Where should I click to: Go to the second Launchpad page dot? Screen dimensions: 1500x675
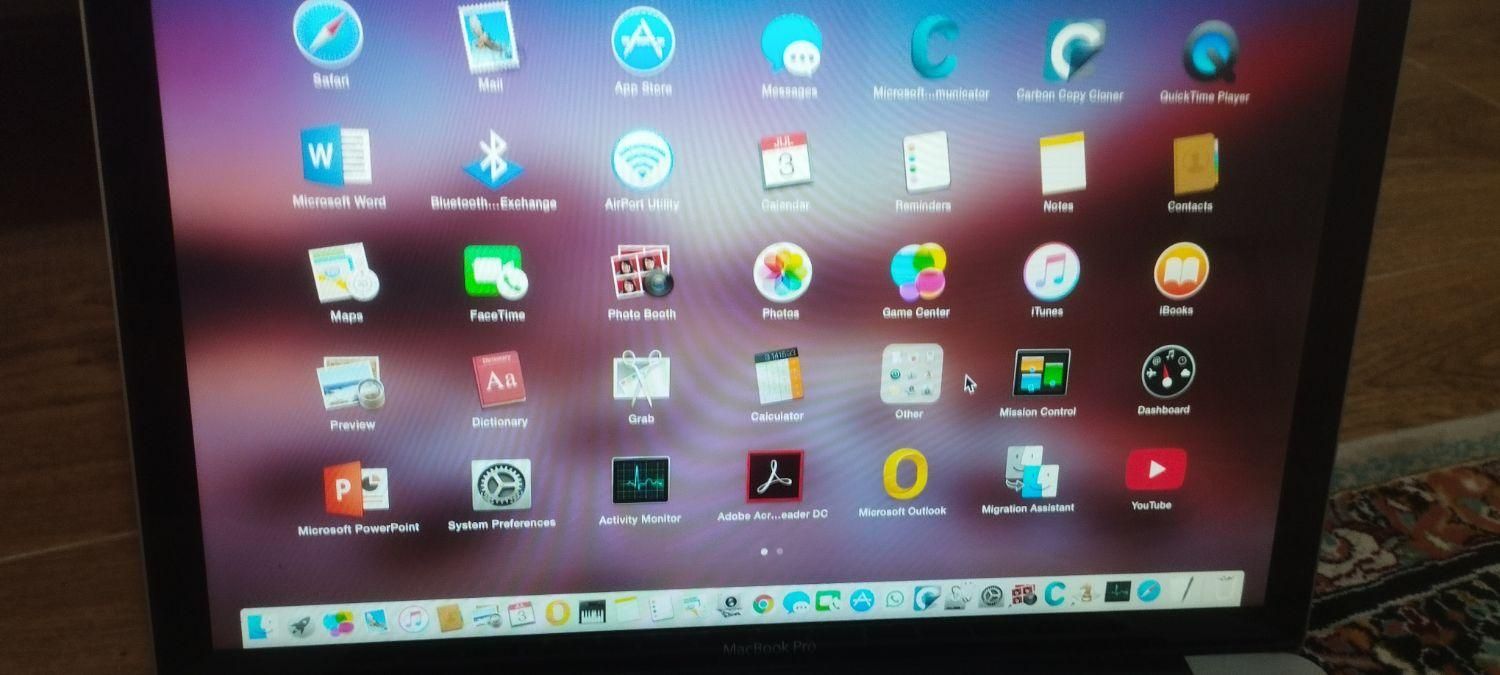click(779, 551)
